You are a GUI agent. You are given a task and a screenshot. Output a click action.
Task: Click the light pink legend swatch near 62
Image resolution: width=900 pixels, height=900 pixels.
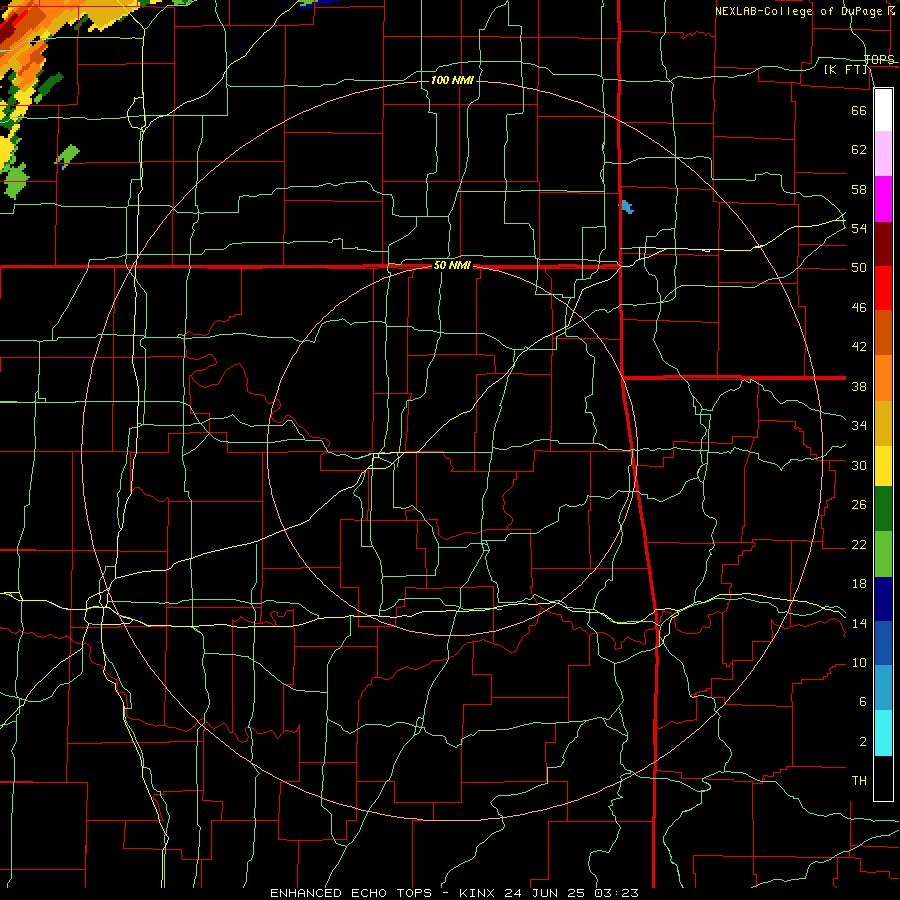(883, 154)
